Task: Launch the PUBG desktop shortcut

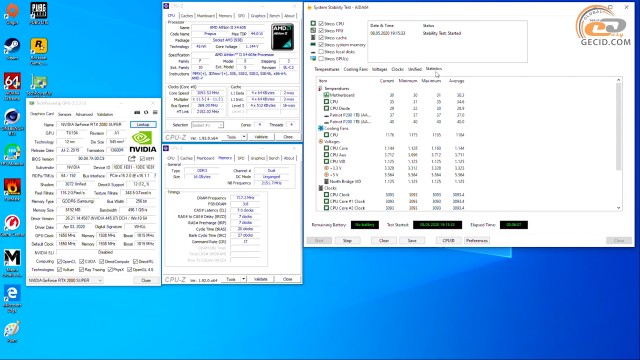Action: [39, 14]
